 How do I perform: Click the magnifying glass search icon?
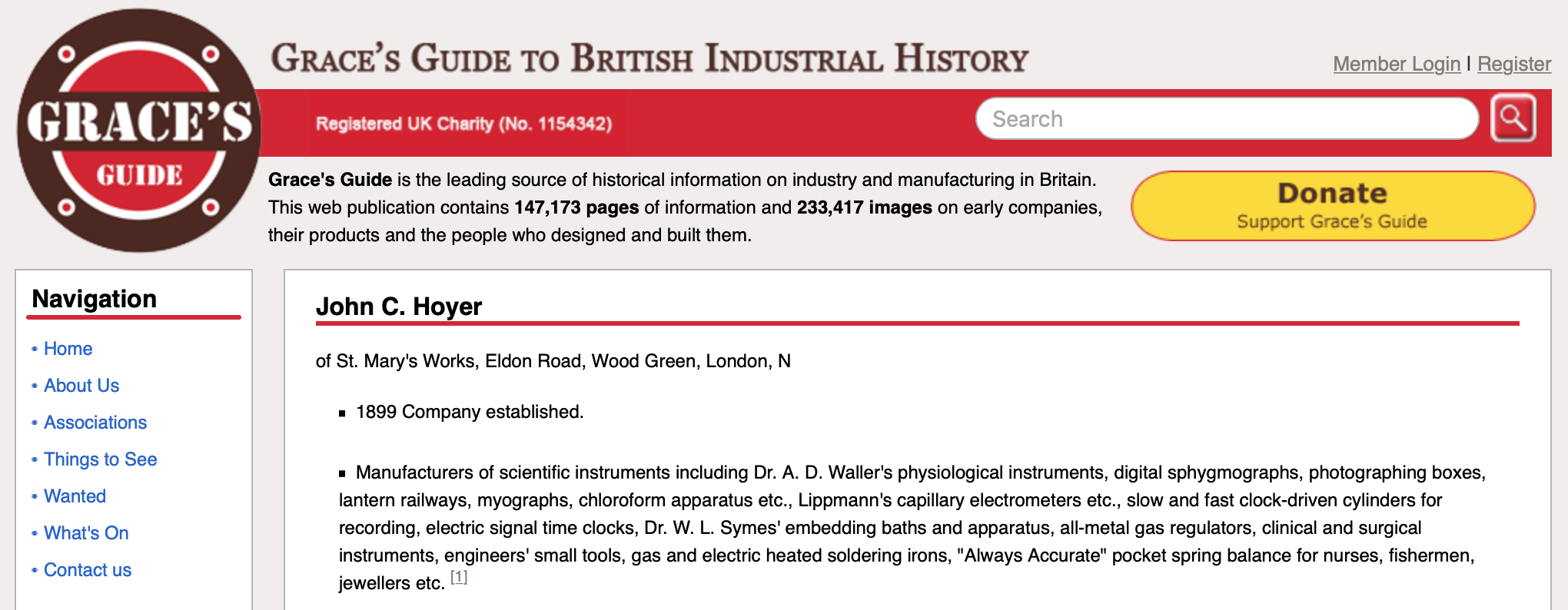pos(1513,118)
